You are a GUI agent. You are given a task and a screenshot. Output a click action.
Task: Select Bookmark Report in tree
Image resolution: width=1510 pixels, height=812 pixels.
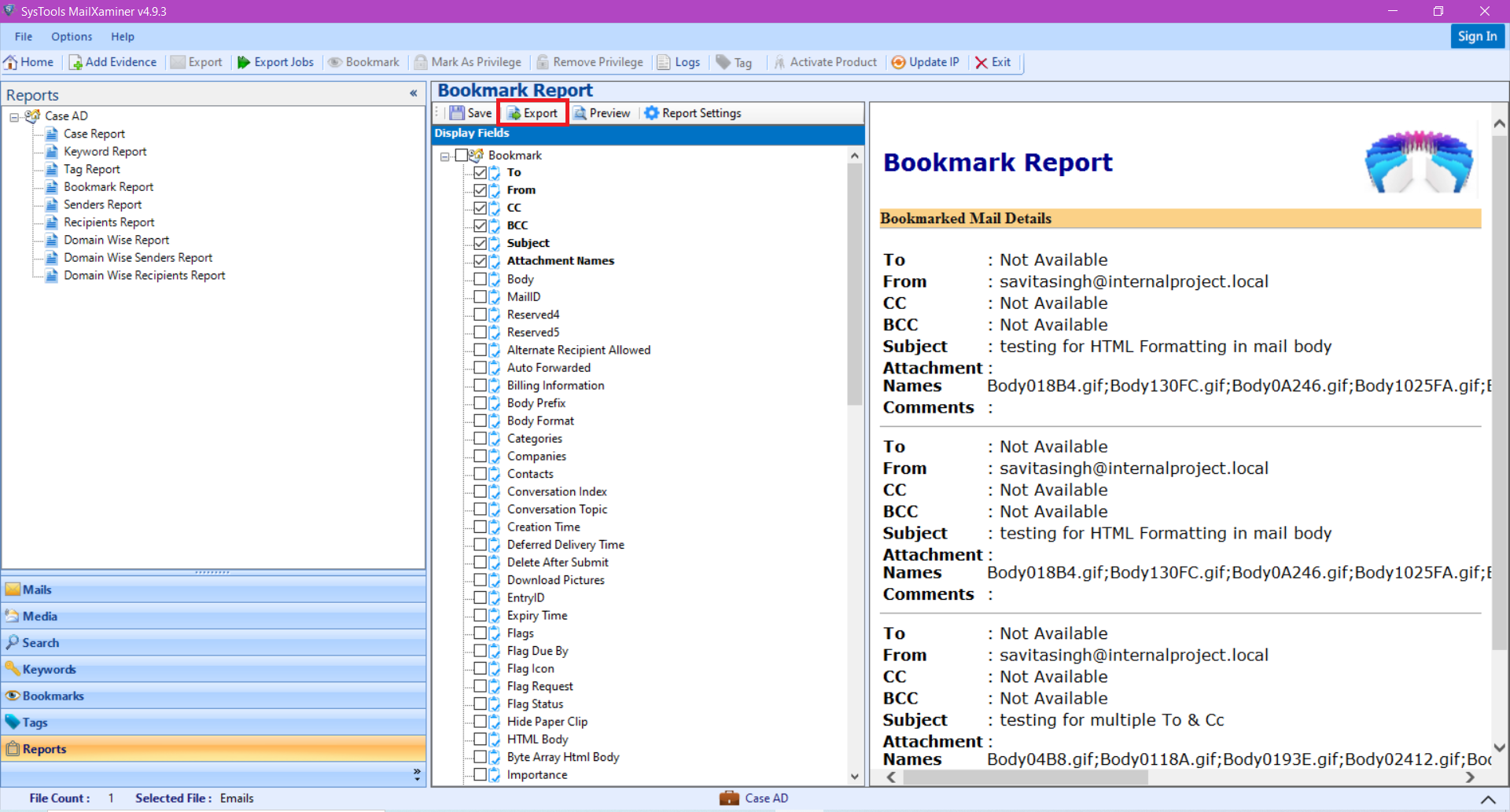click(109, 187)
